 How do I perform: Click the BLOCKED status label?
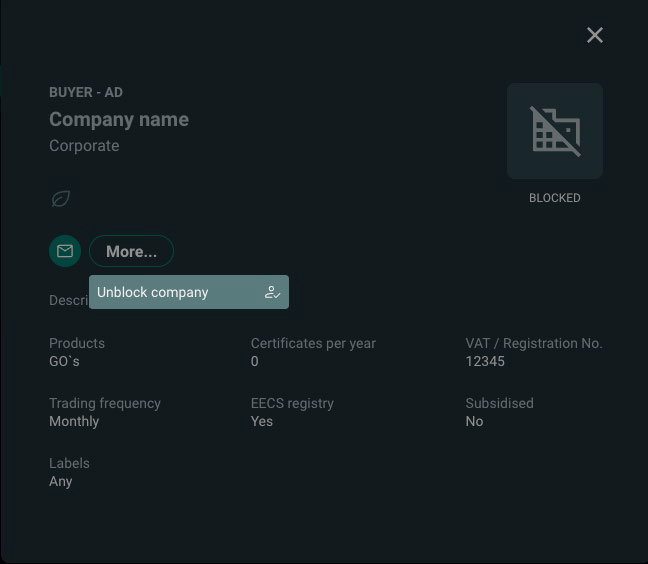click(555, 198)
